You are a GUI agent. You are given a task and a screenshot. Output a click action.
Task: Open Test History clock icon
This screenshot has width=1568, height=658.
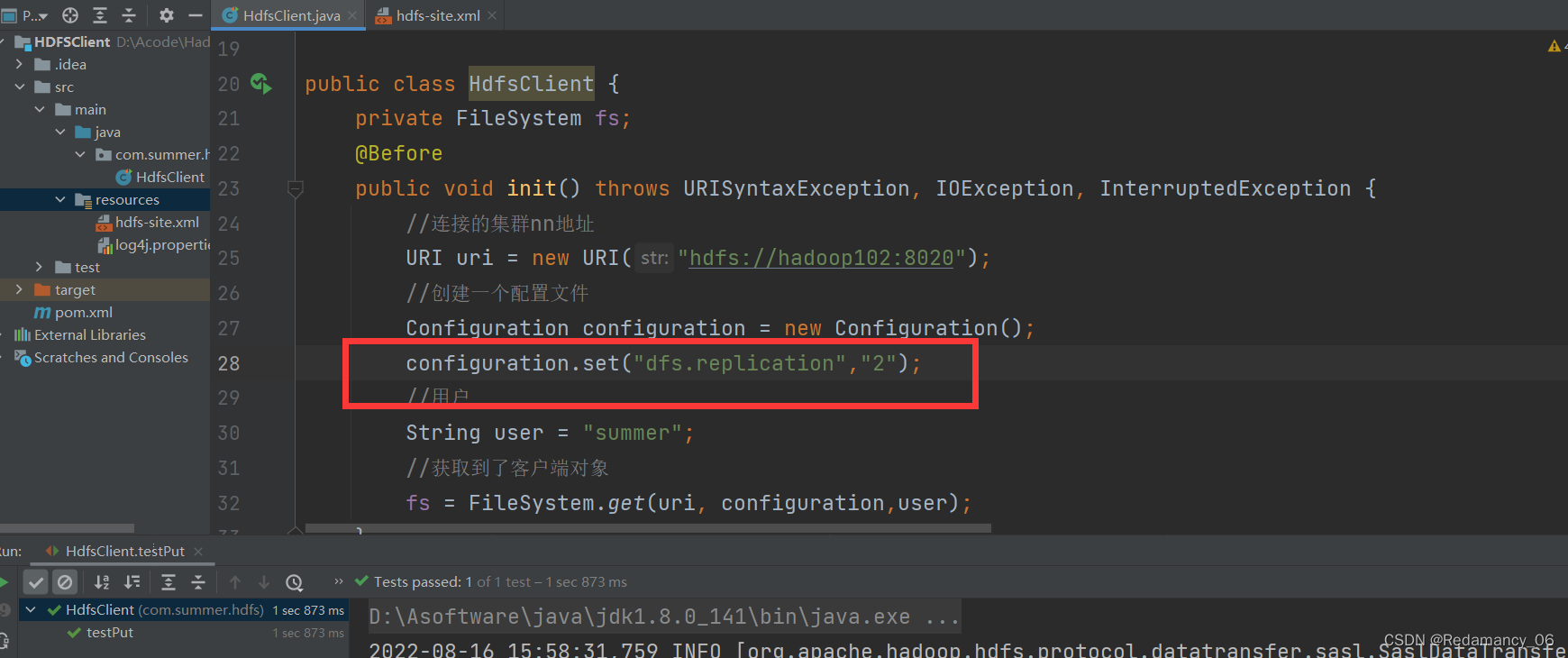point(294,582)
